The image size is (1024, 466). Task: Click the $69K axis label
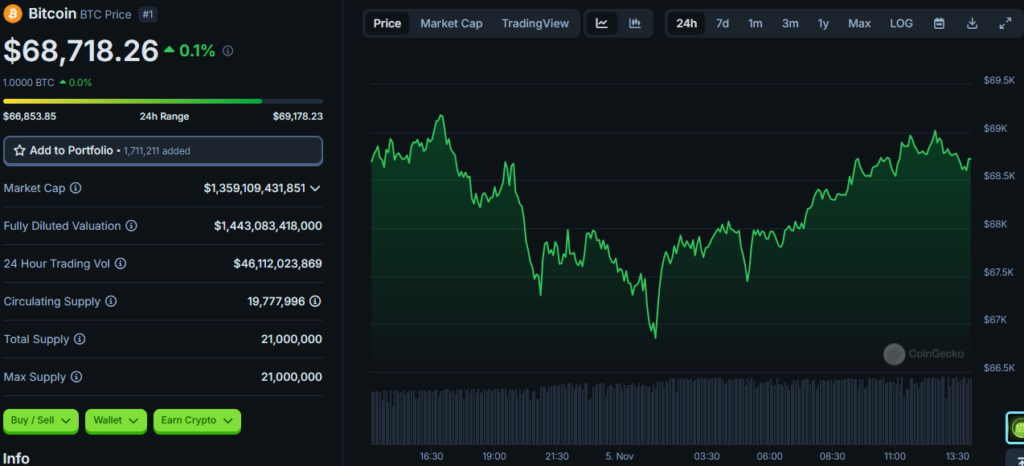995,129
